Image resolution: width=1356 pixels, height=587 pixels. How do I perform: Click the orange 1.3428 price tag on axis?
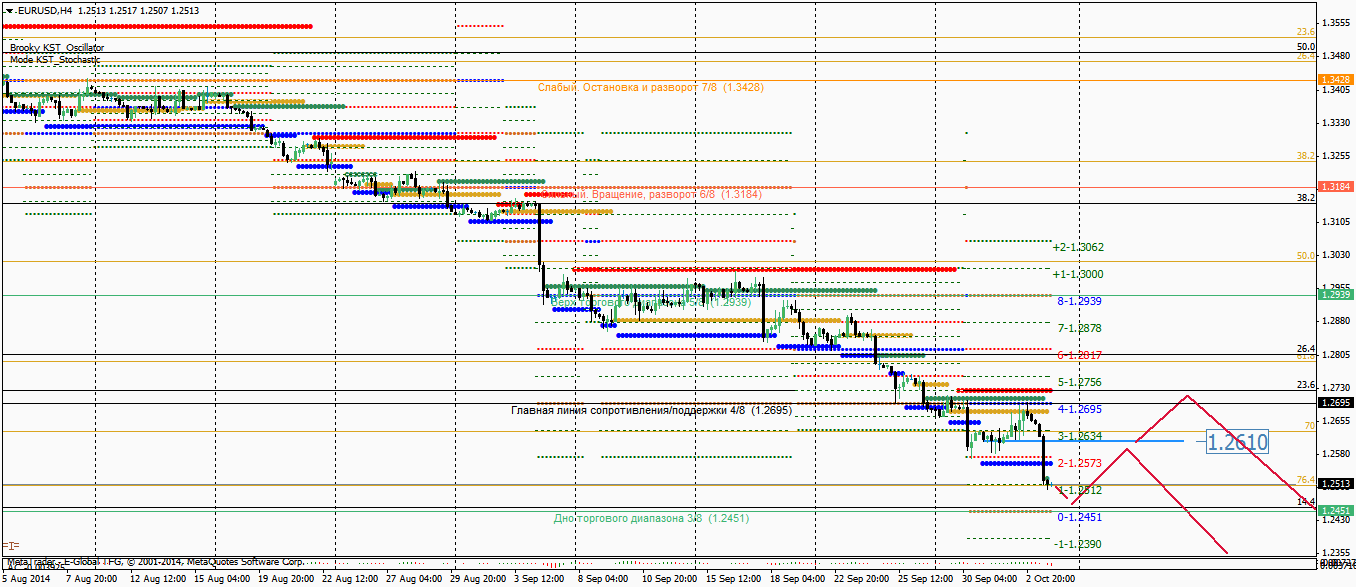coord(1337,79)
